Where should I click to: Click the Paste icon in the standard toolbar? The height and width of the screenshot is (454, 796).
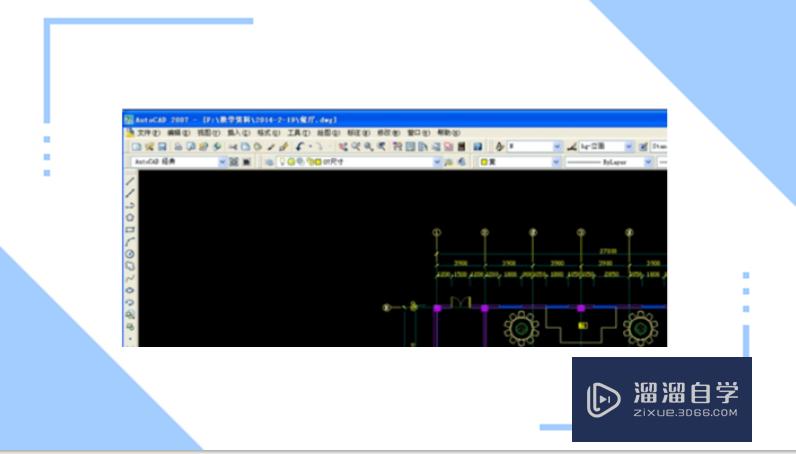(x=258, y=147)
